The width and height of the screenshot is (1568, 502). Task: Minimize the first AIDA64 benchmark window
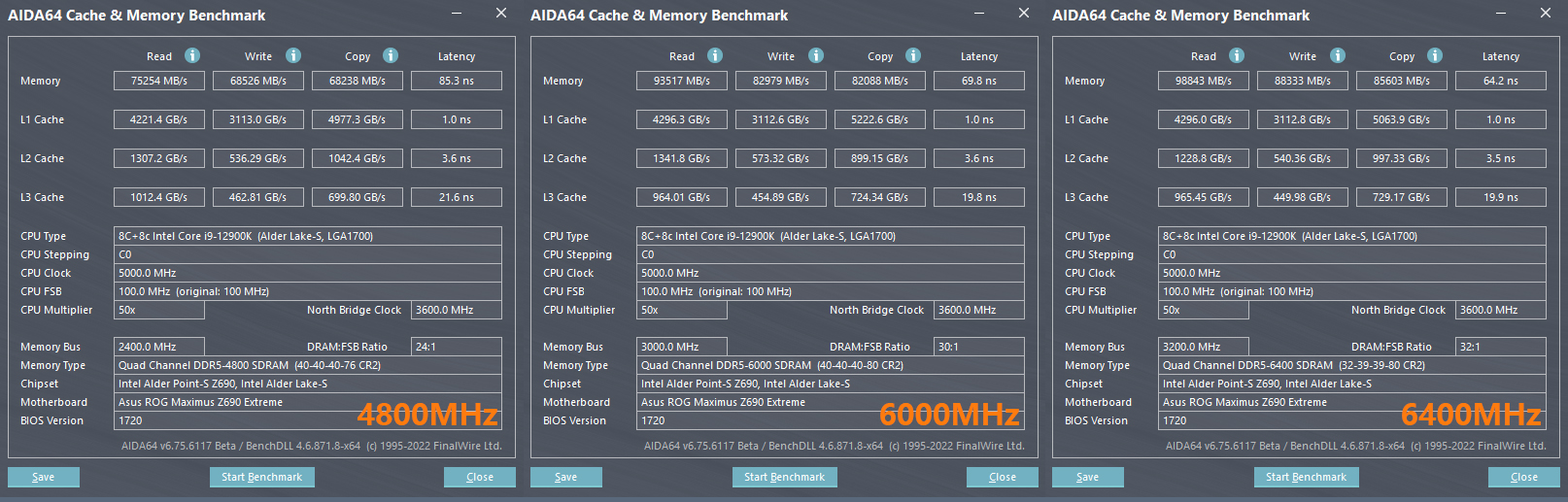click(x=458, y=14)
